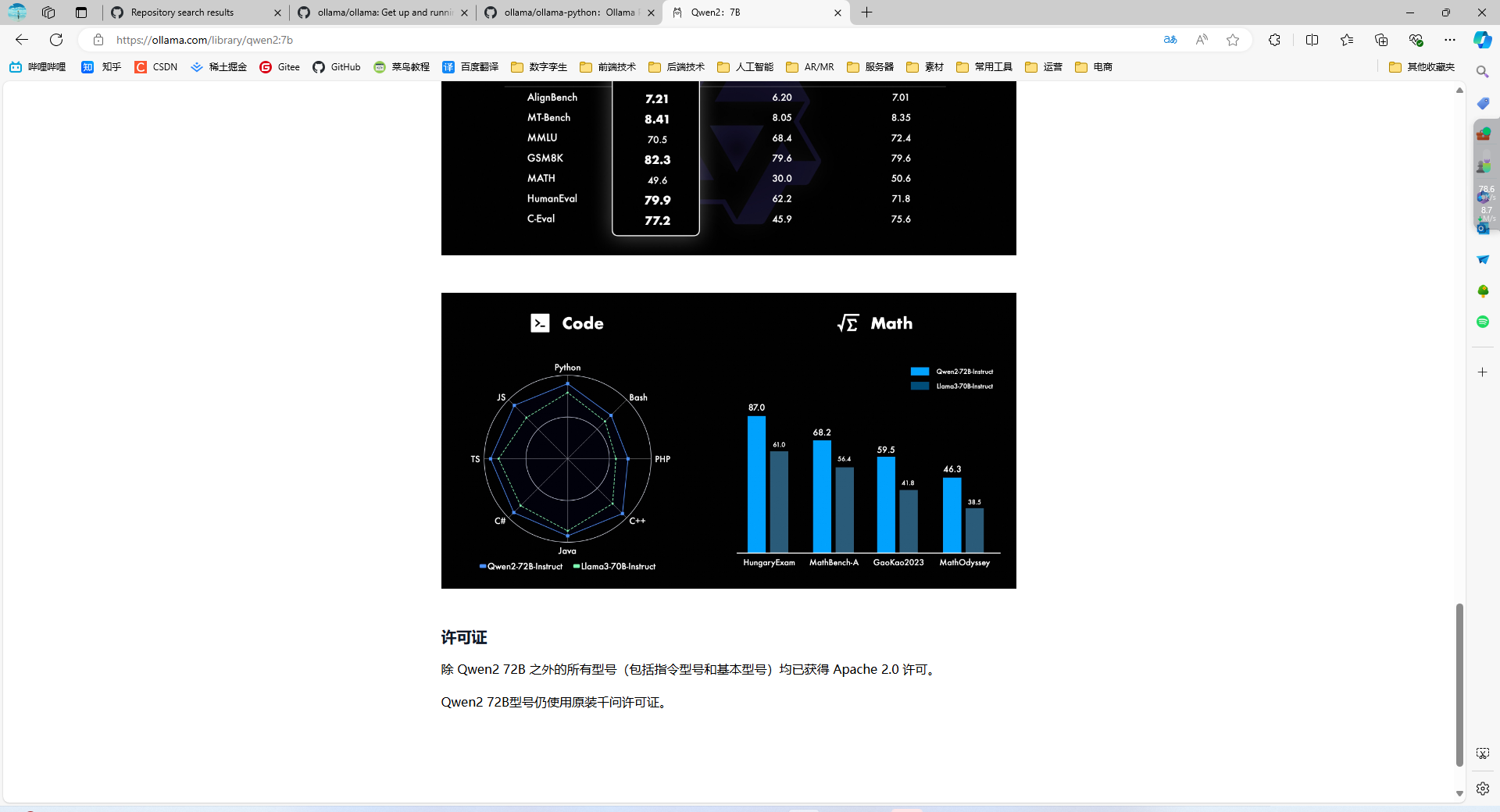Go back to the previous page
The image size is (1500, 812).
tap(22, 40)
